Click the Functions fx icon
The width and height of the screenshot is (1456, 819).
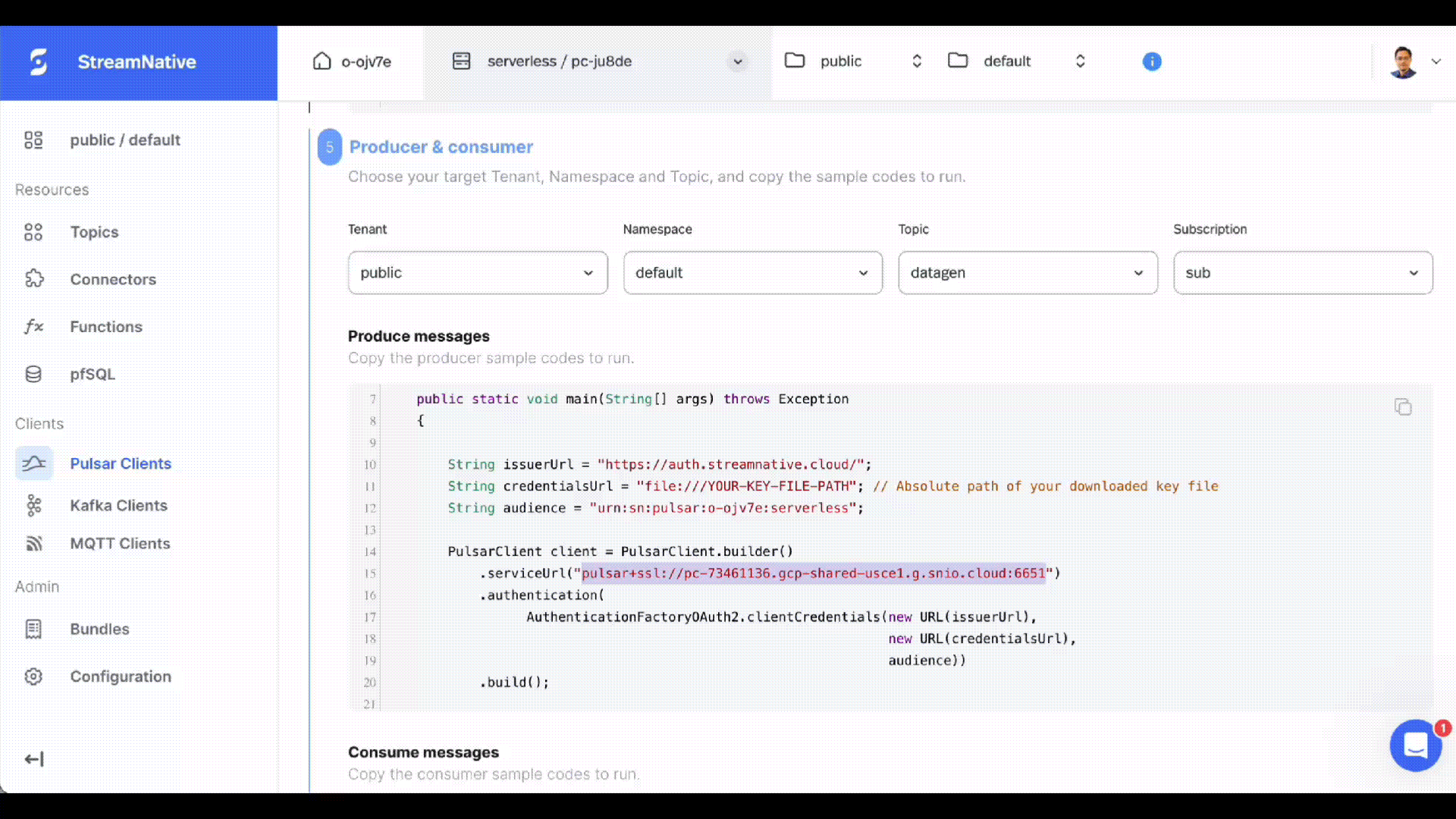(33, 327)
